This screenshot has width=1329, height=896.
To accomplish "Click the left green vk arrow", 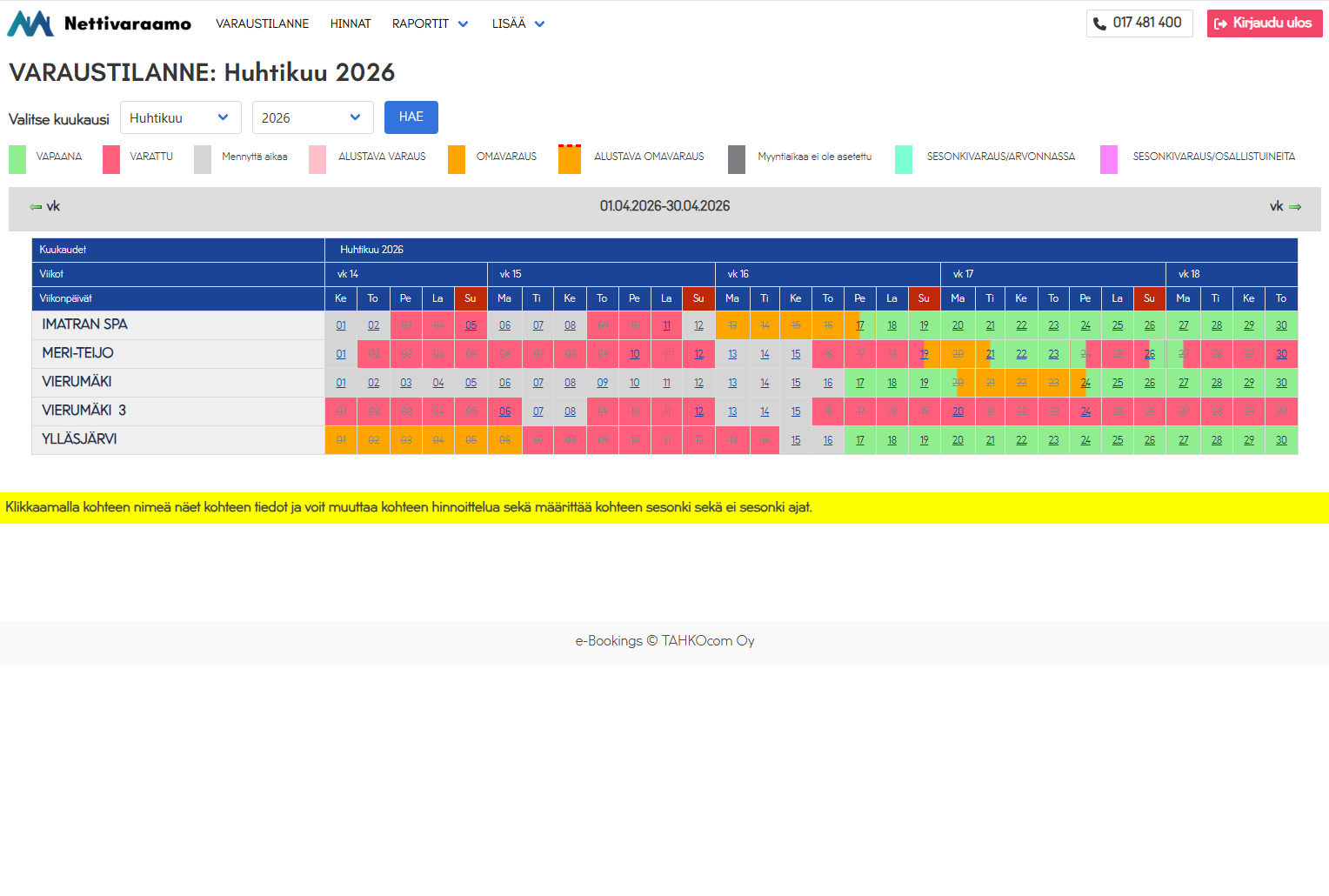I will (x=36, y=206).
